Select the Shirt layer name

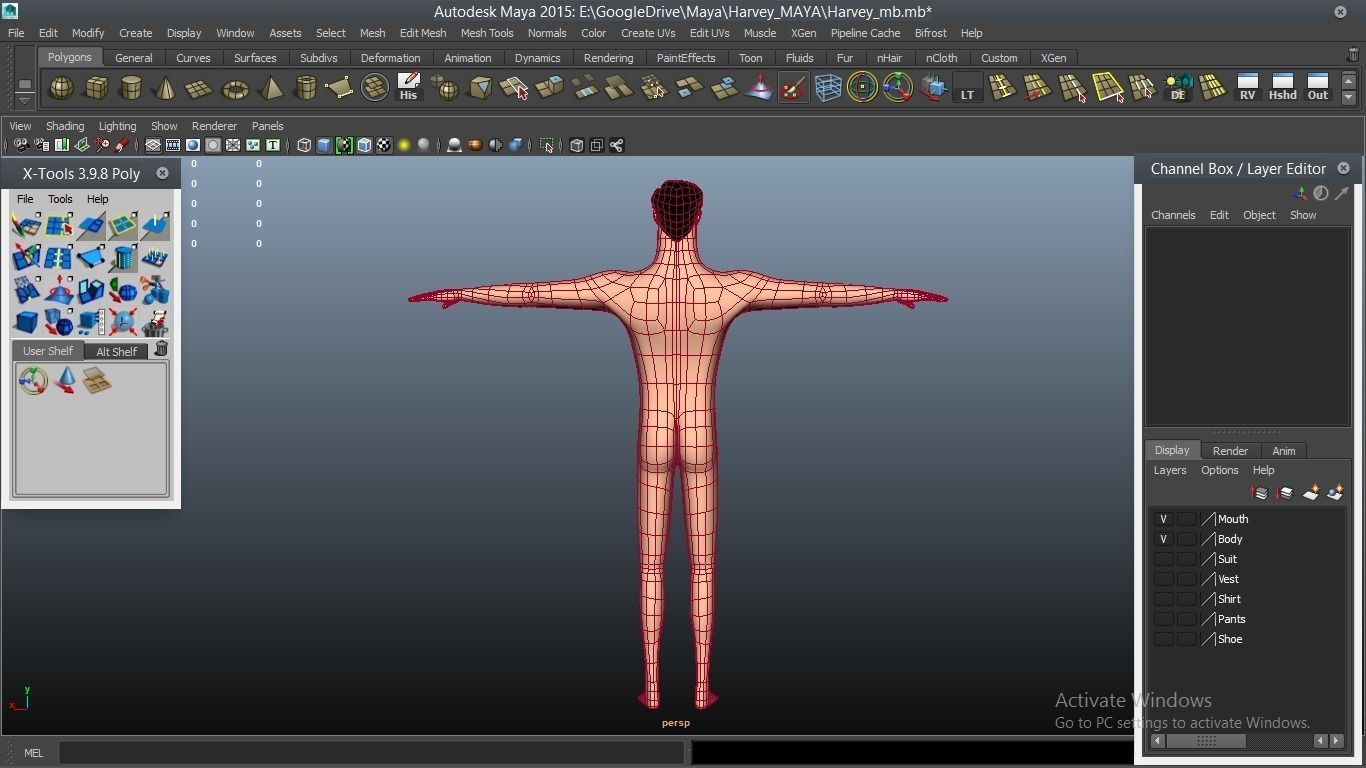tap(1229, 599)
